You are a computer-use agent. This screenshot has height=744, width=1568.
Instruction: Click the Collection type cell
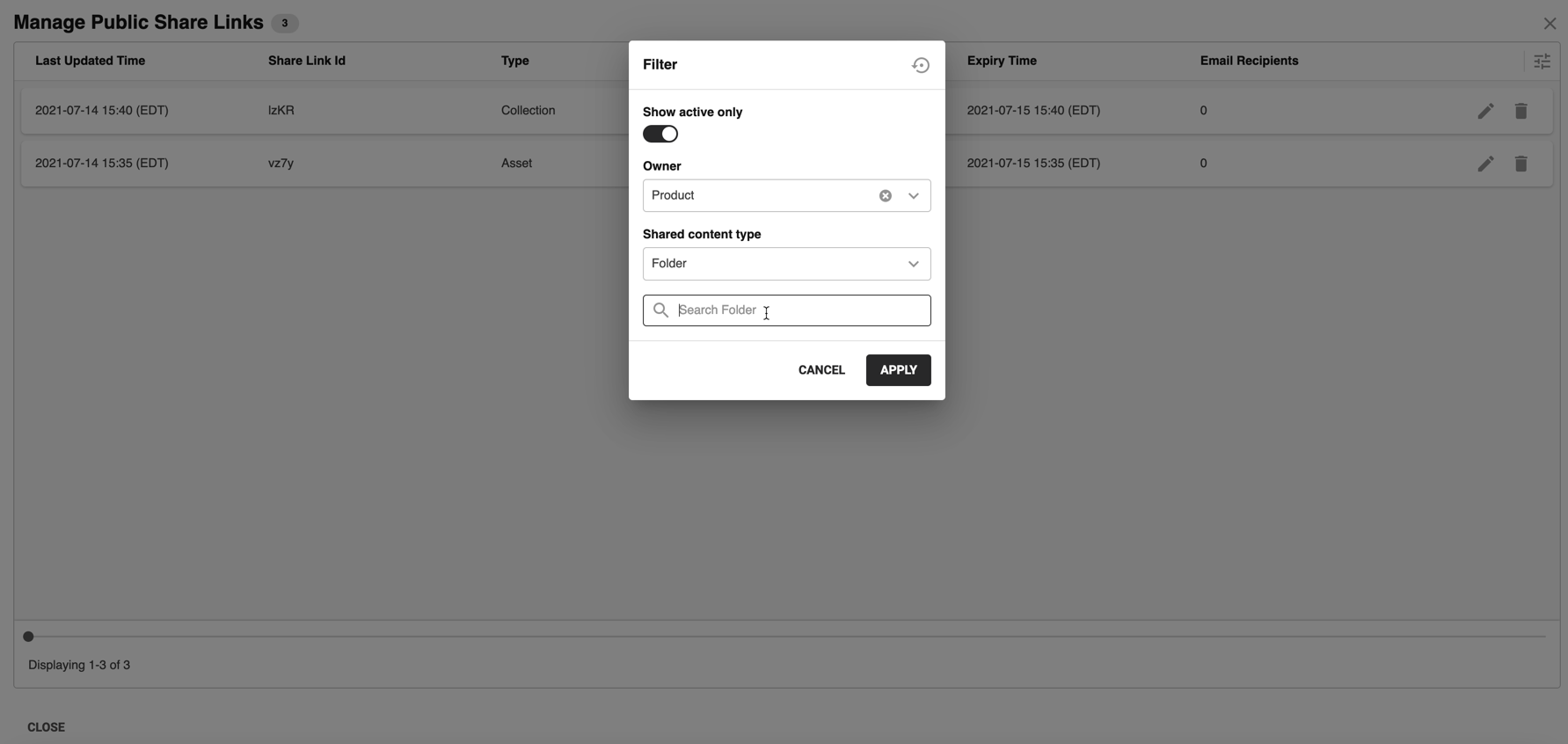(529, 111)
